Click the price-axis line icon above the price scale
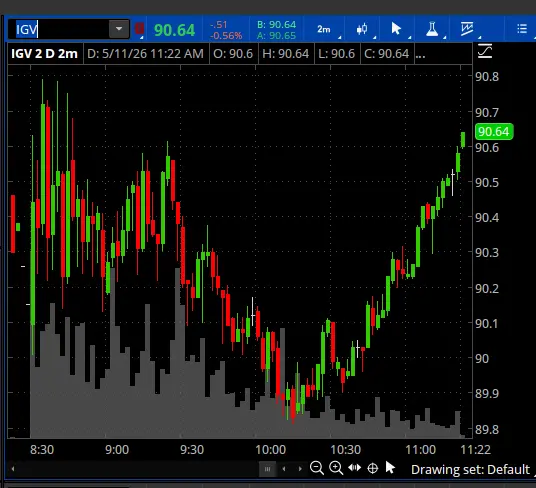Viewport: 536px width, 488px height. click(485, 51)
